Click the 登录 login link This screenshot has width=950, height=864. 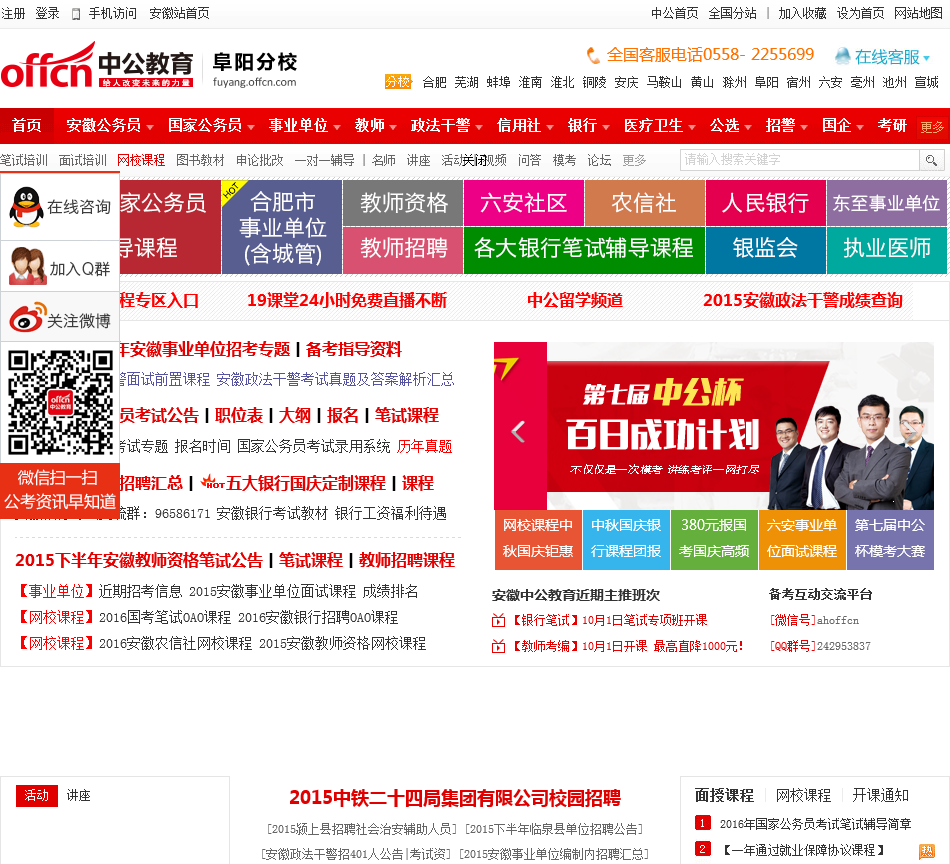47,13
